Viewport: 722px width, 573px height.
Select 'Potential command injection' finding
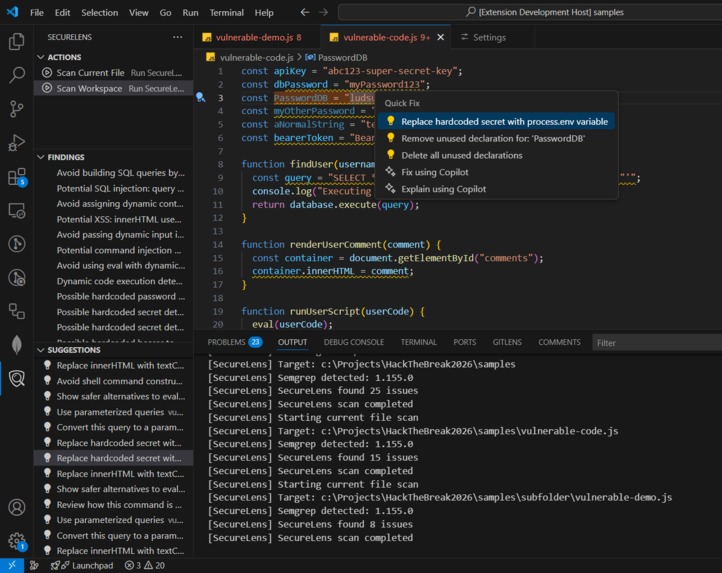pyautogui.click(x=113, y=250)
